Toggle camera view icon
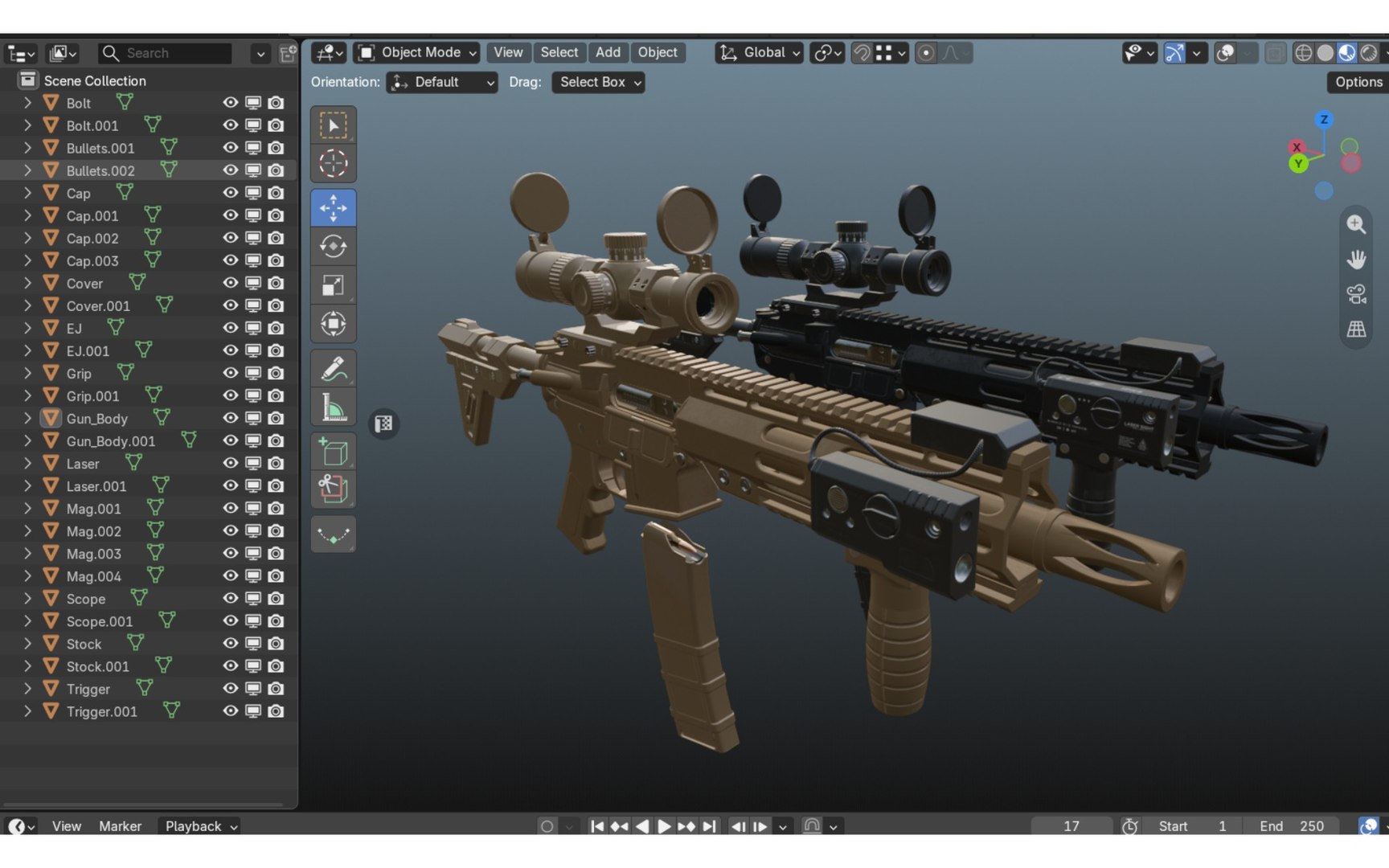This screenshot has height=868, width=1389. [1356, 294]
